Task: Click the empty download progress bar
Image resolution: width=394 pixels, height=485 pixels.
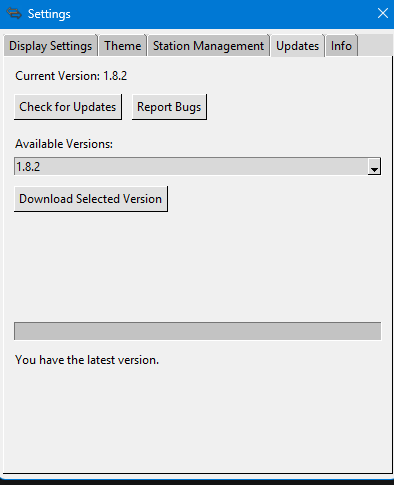Action: [197, 331]
